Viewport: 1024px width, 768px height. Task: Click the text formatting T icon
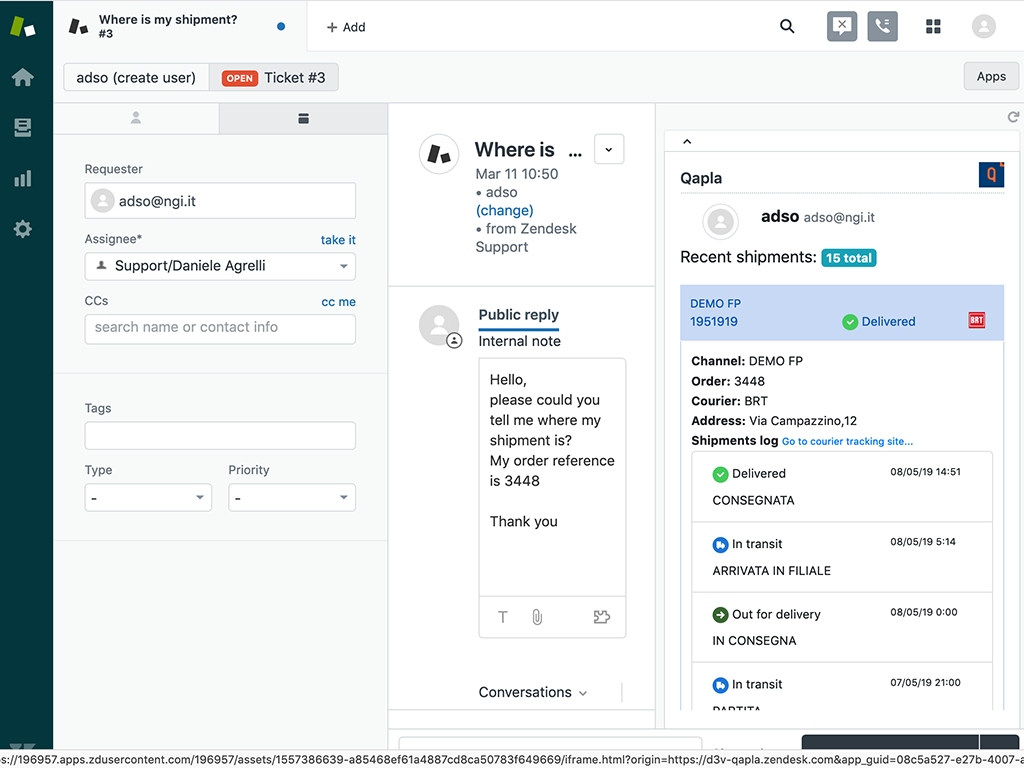click(503, 617)
